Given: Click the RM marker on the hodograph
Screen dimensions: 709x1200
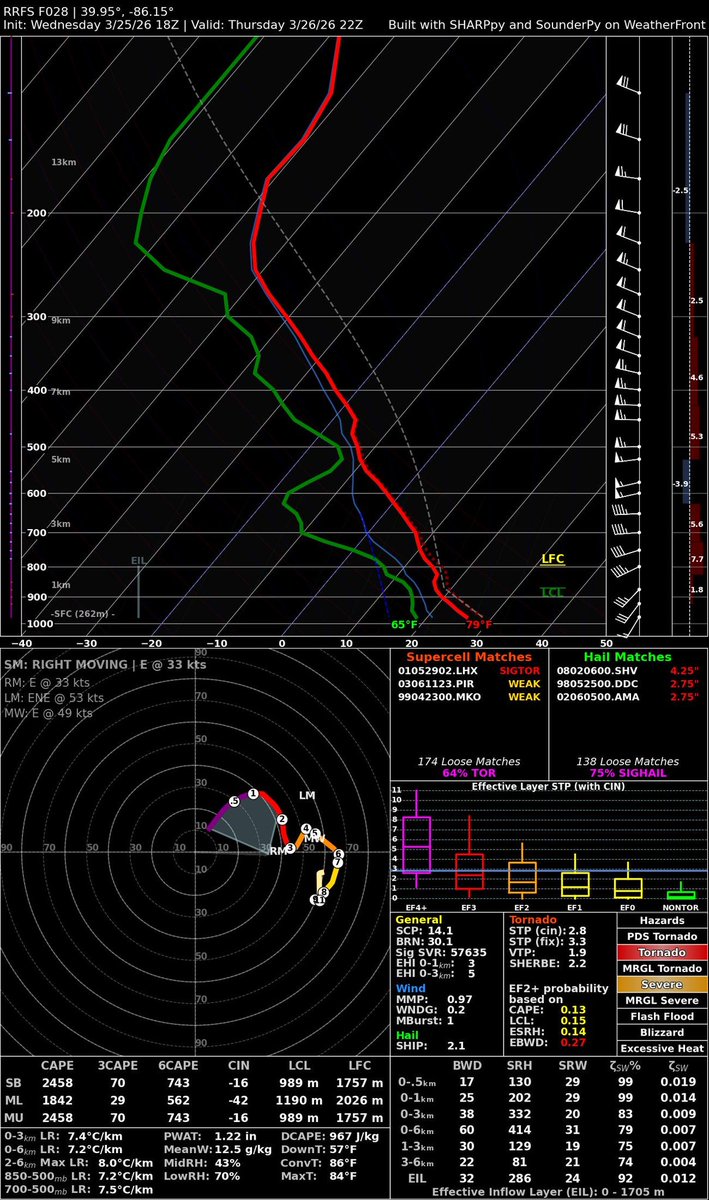Looking at the screenshot, I should click(276, 851).
